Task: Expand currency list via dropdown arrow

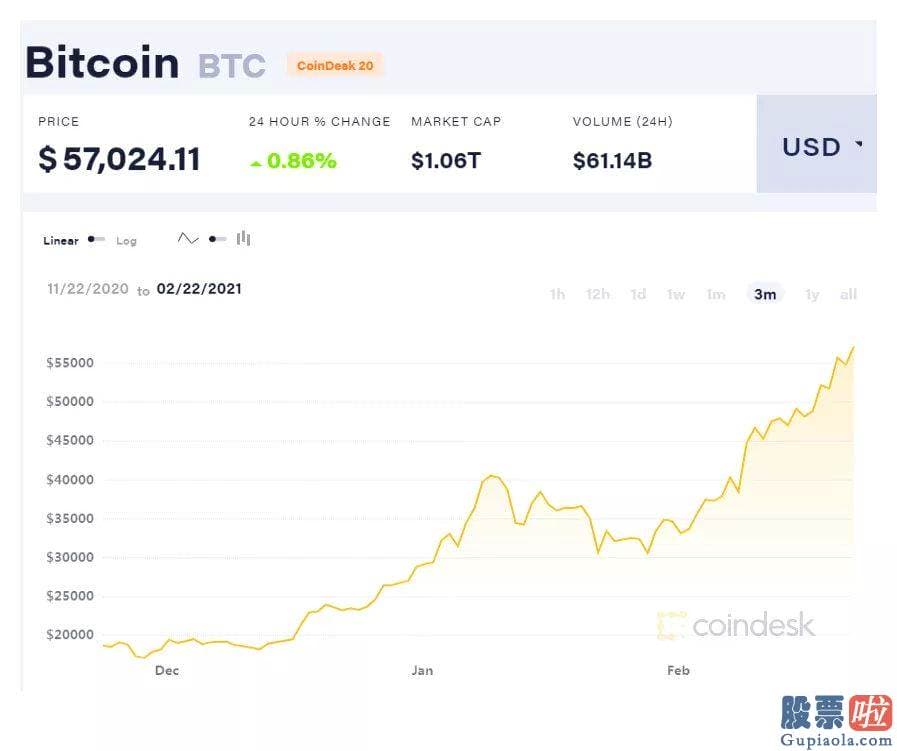Action: coord(859,144)
